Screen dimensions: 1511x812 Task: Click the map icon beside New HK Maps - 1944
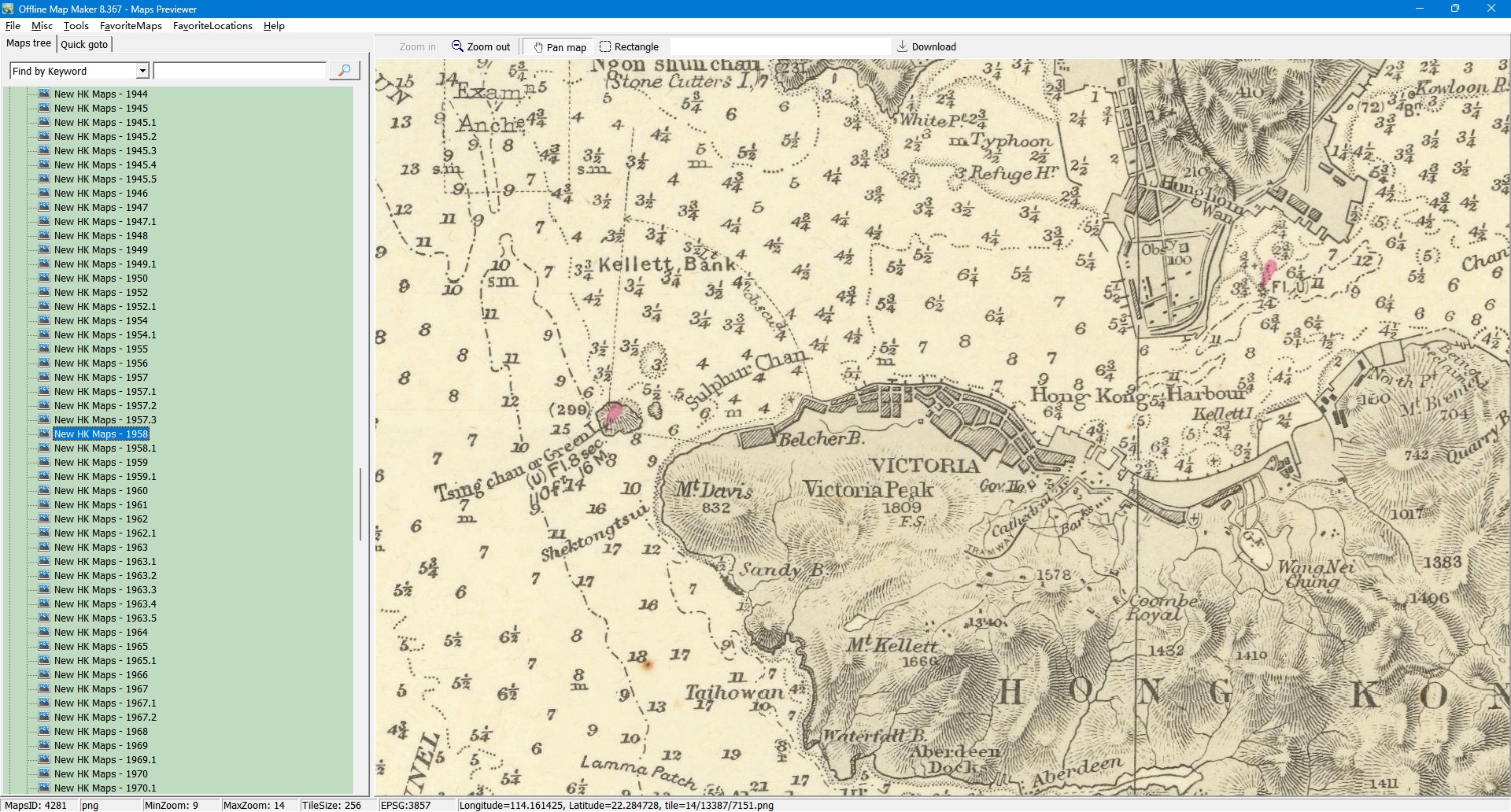pos(44,94)
